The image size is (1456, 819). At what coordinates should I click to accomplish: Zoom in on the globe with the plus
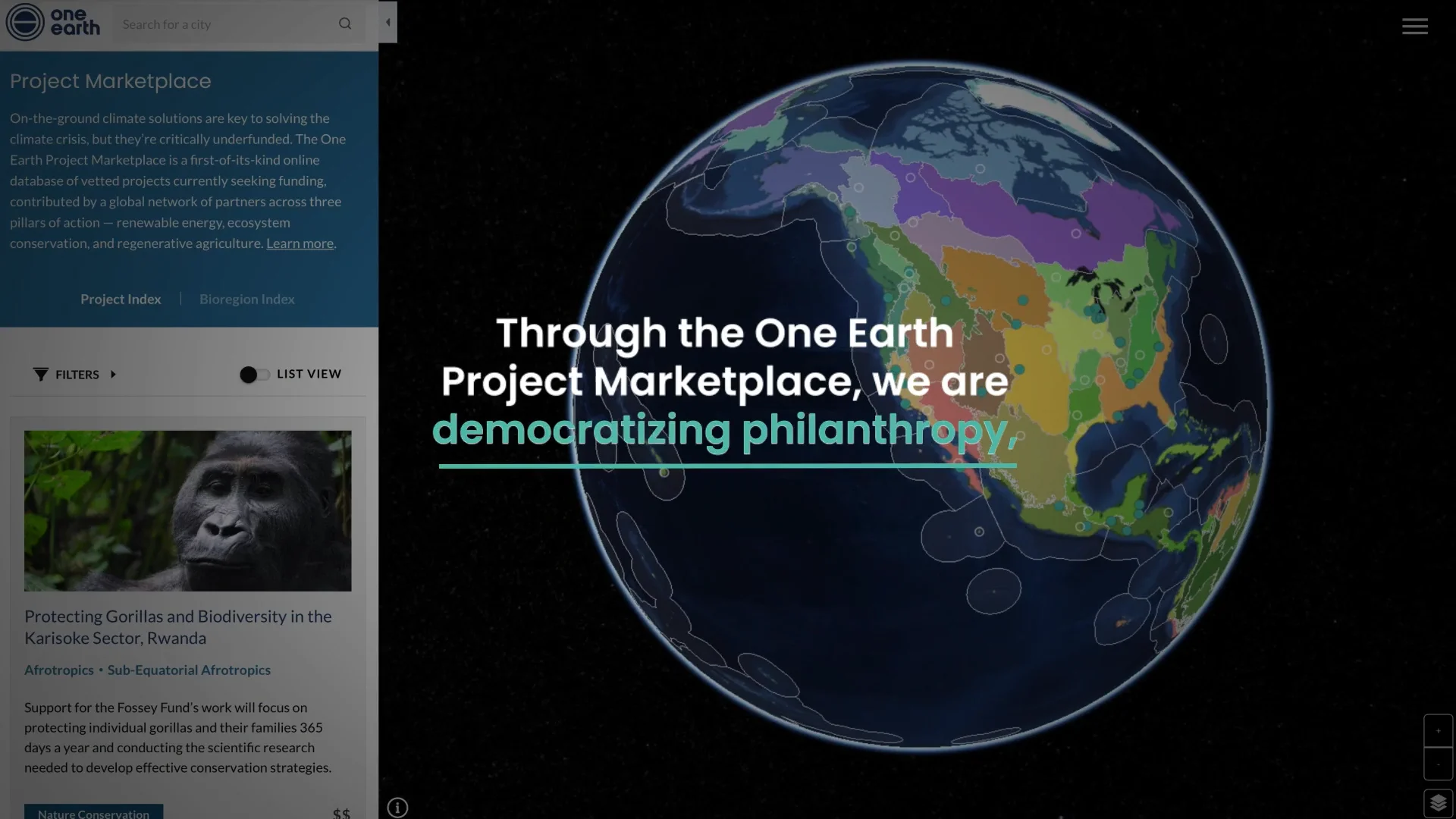coord(1439,730)
